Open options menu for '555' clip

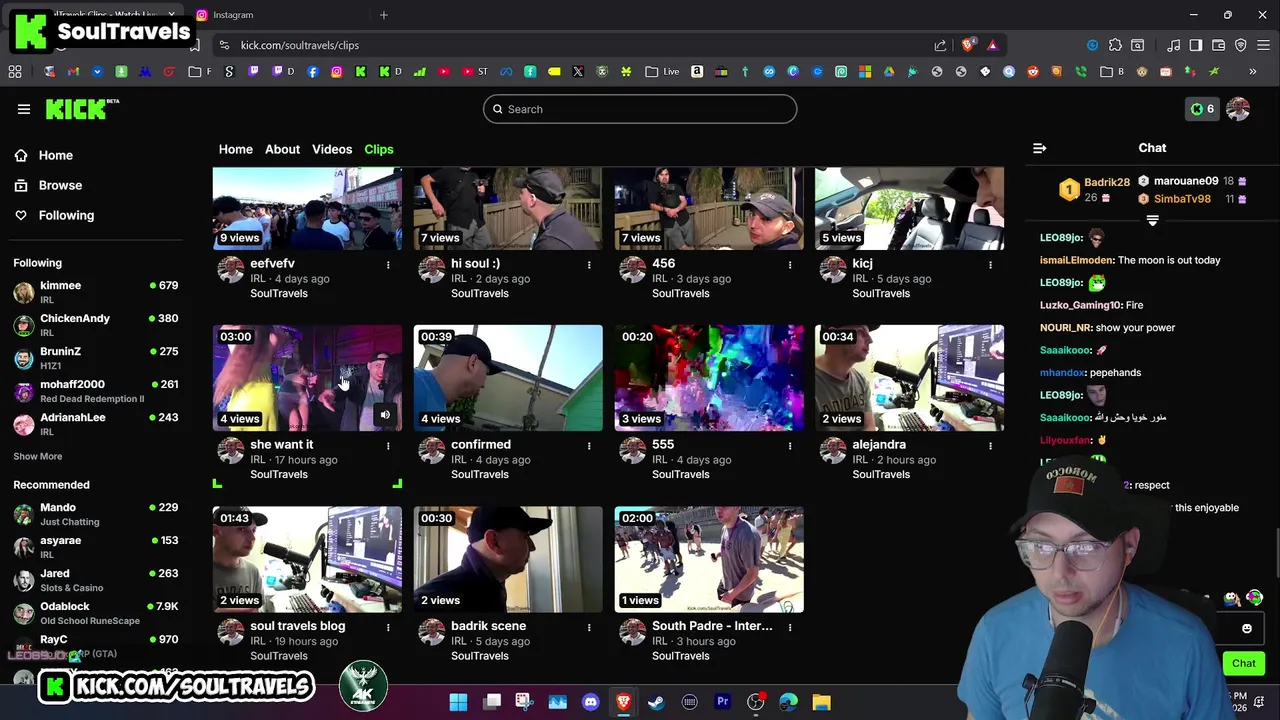[790, 446]
